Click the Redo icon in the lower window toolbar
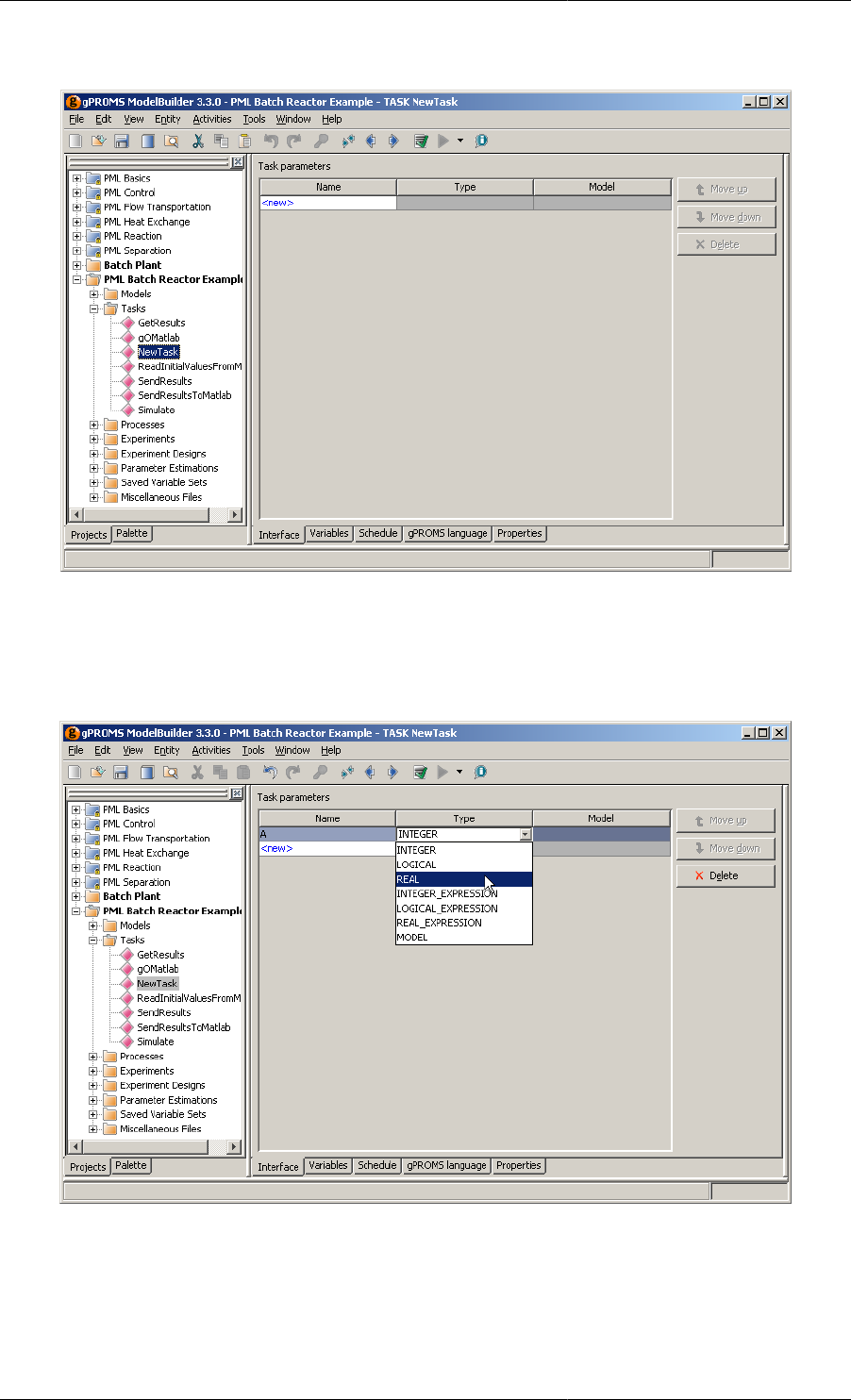This screenshot has height=1400, width=851. tap(293, 772)
